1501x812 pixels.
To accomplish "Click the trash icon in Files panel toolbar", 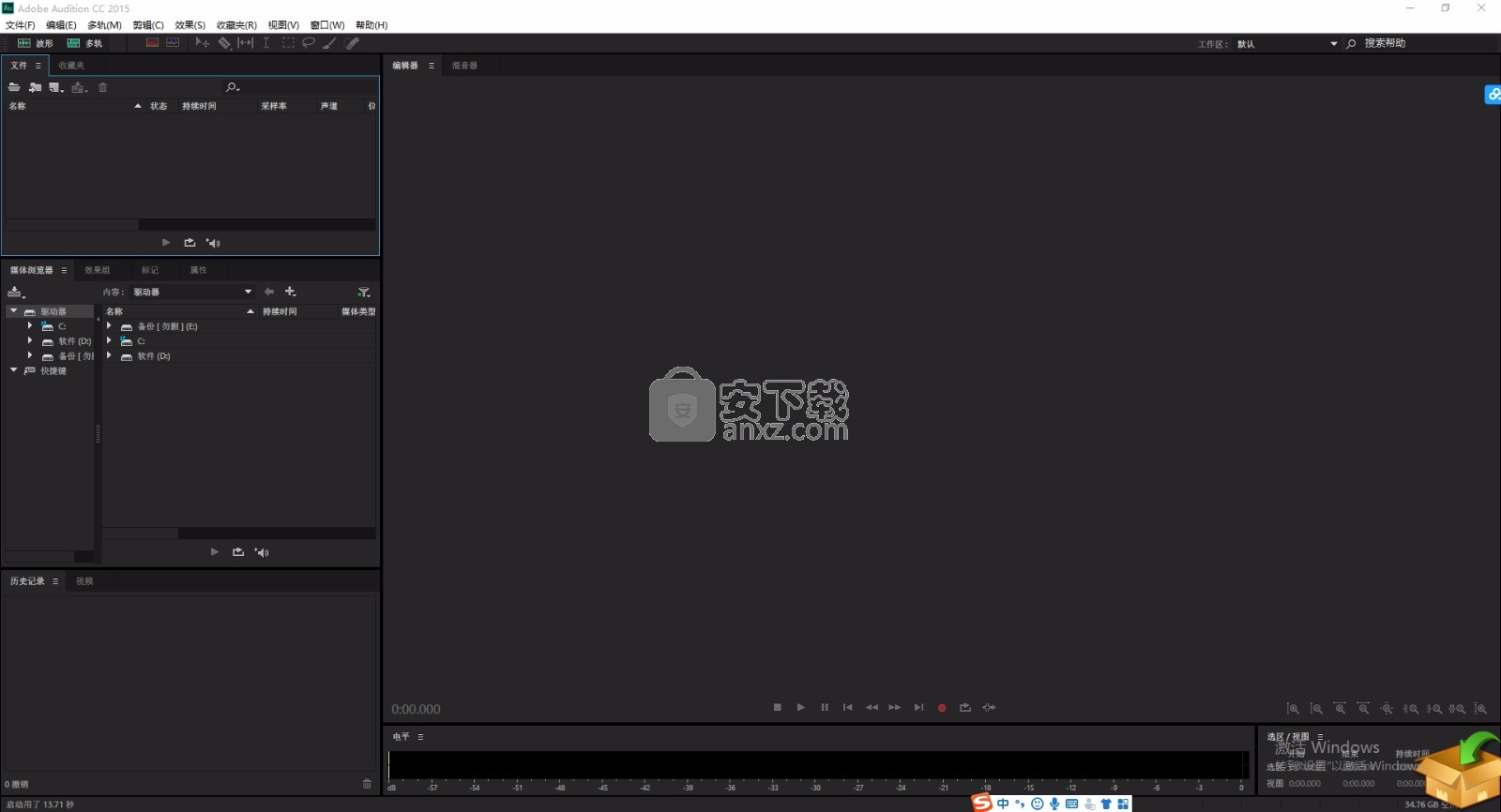I will tap(103, 87).
